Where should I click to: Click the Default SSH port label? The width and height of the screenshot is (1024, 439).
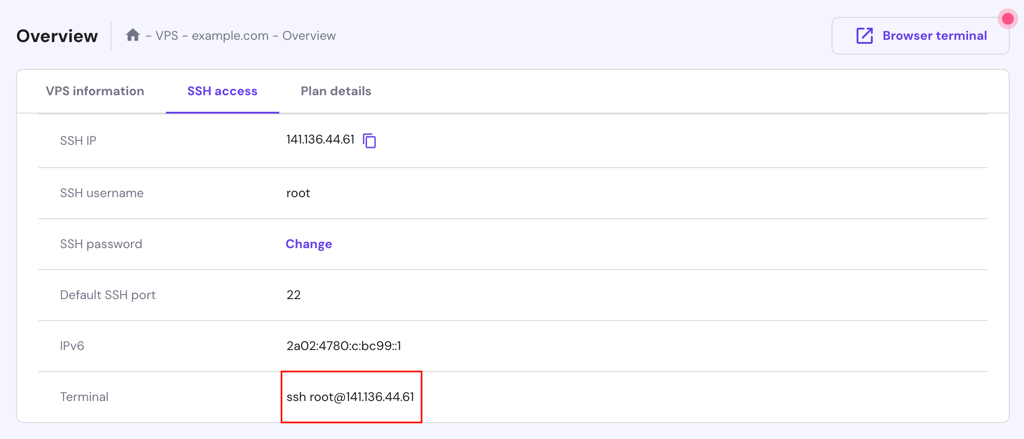[x=108, y=295]
